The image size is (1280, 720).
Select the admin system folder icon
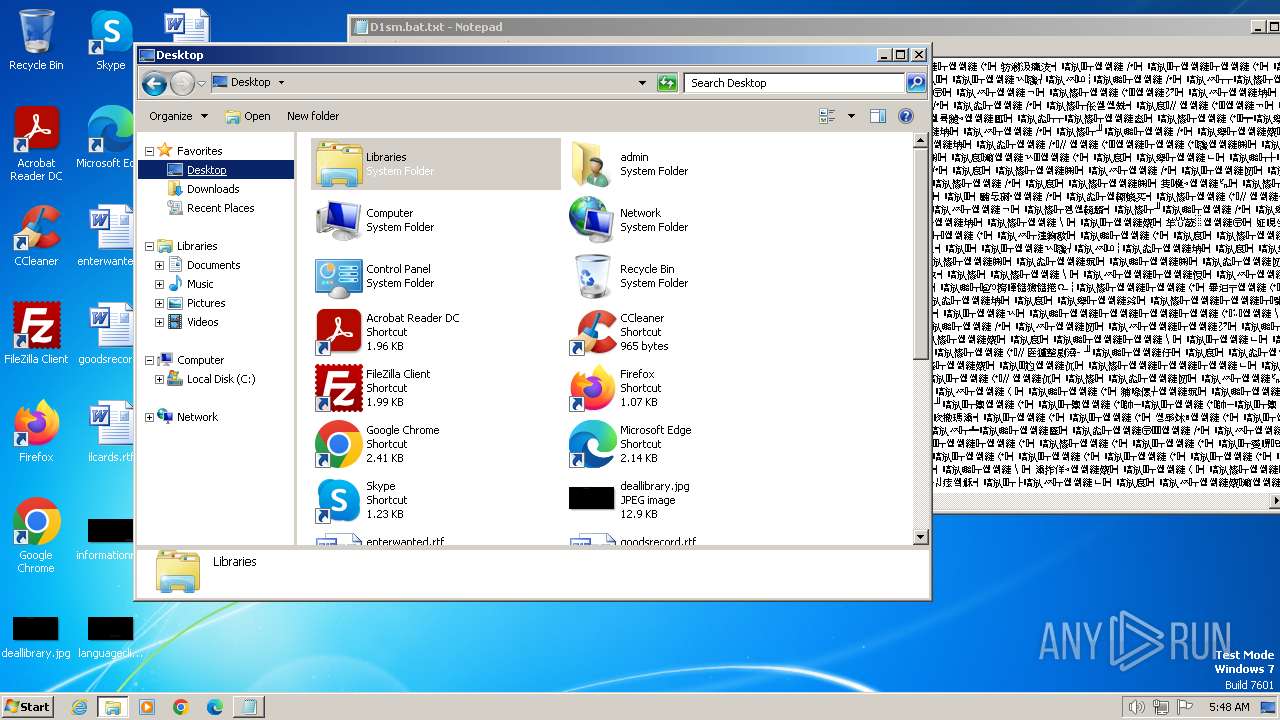pyautogui.click(x=592, y=164)
